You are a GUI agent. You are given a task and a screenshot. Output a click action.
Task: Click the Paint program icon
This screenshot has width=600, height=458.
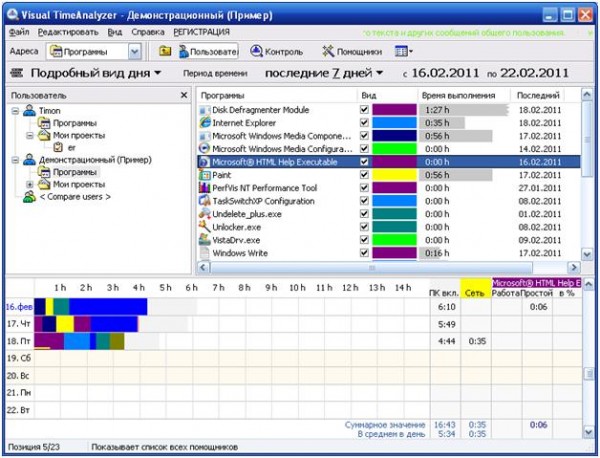pos(205,175)
